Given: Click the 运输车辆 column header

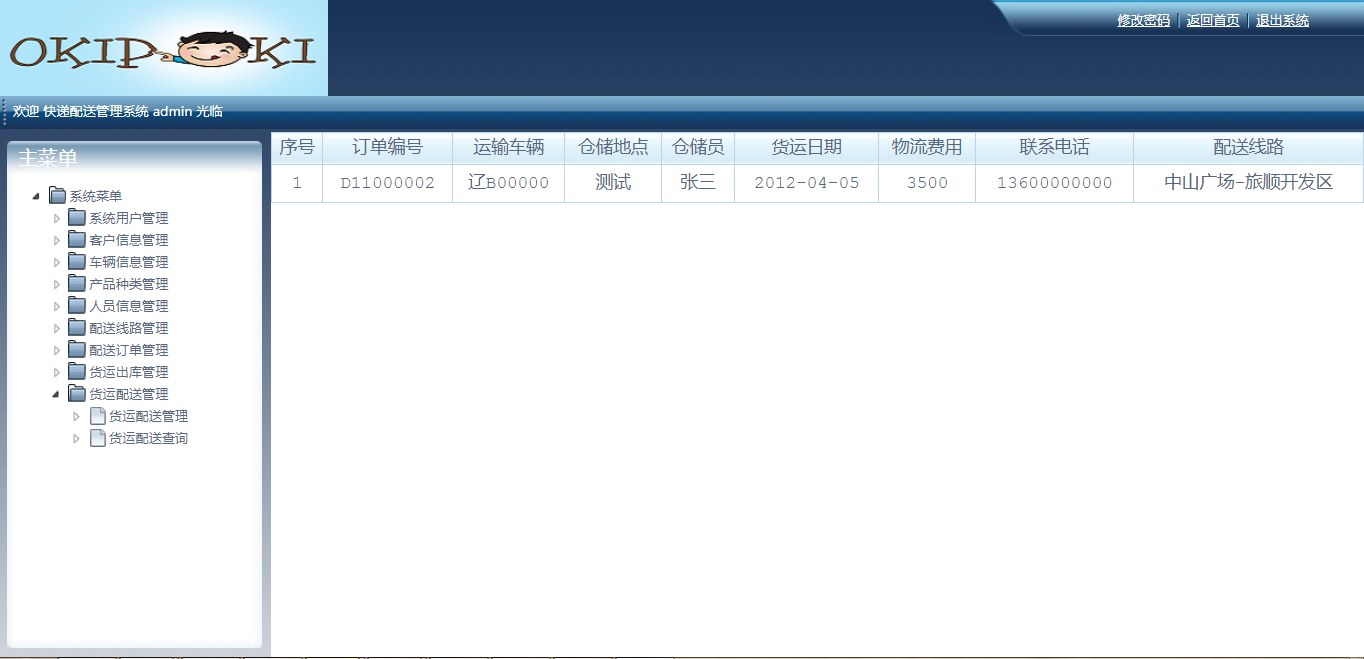Looking at the screenshot, I should [x=509, y=147].
